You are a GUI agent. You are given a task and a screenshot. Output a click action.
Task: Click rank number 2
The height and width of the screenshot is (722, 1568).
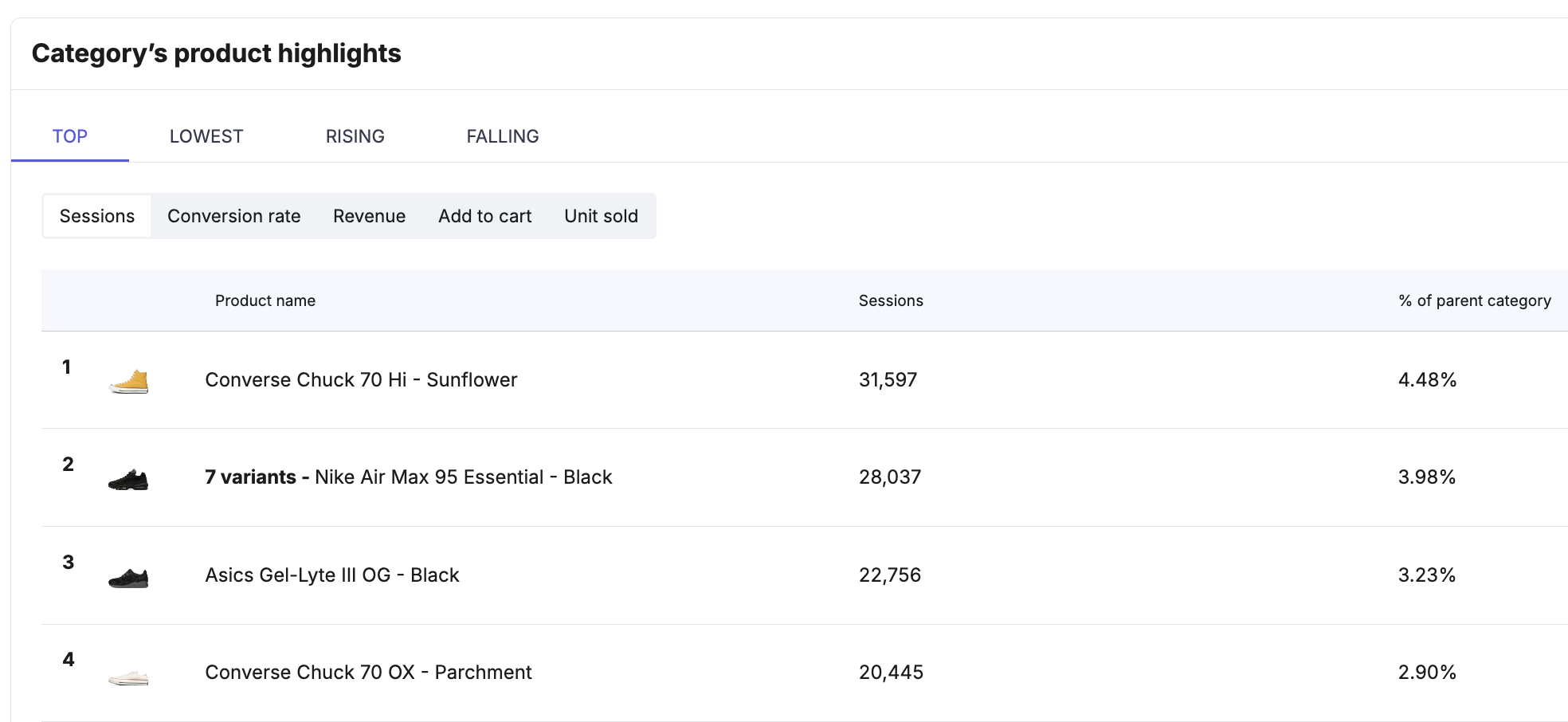tap(69, 465)
